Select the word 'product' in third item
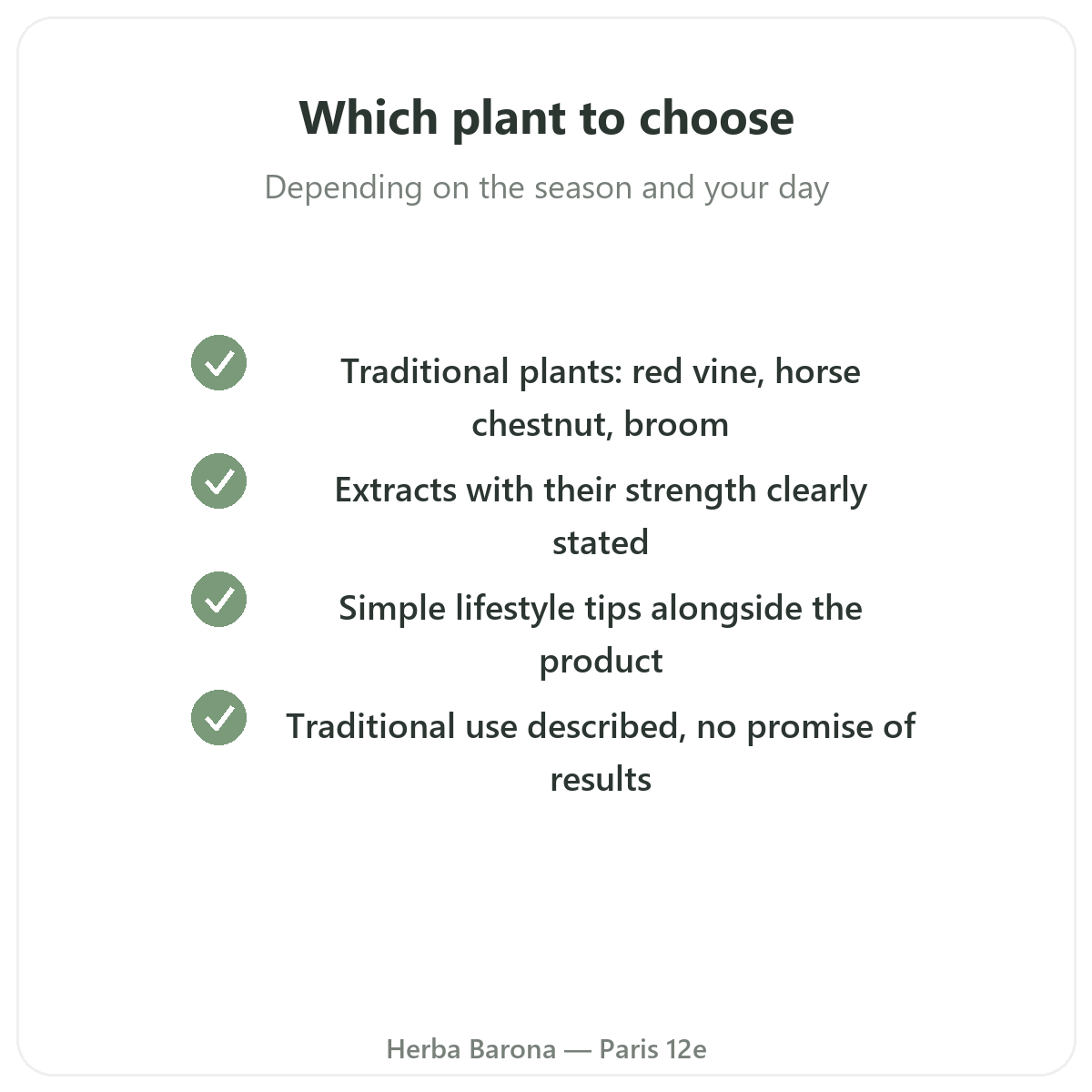This screenshot has height=1092, width=1092. point(601,662)
